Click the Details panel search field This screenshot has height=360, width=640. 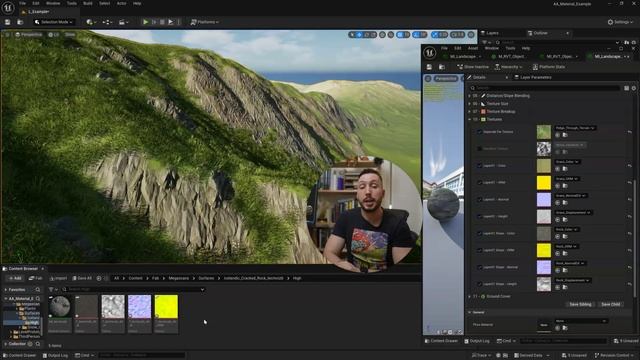[545, 88]
